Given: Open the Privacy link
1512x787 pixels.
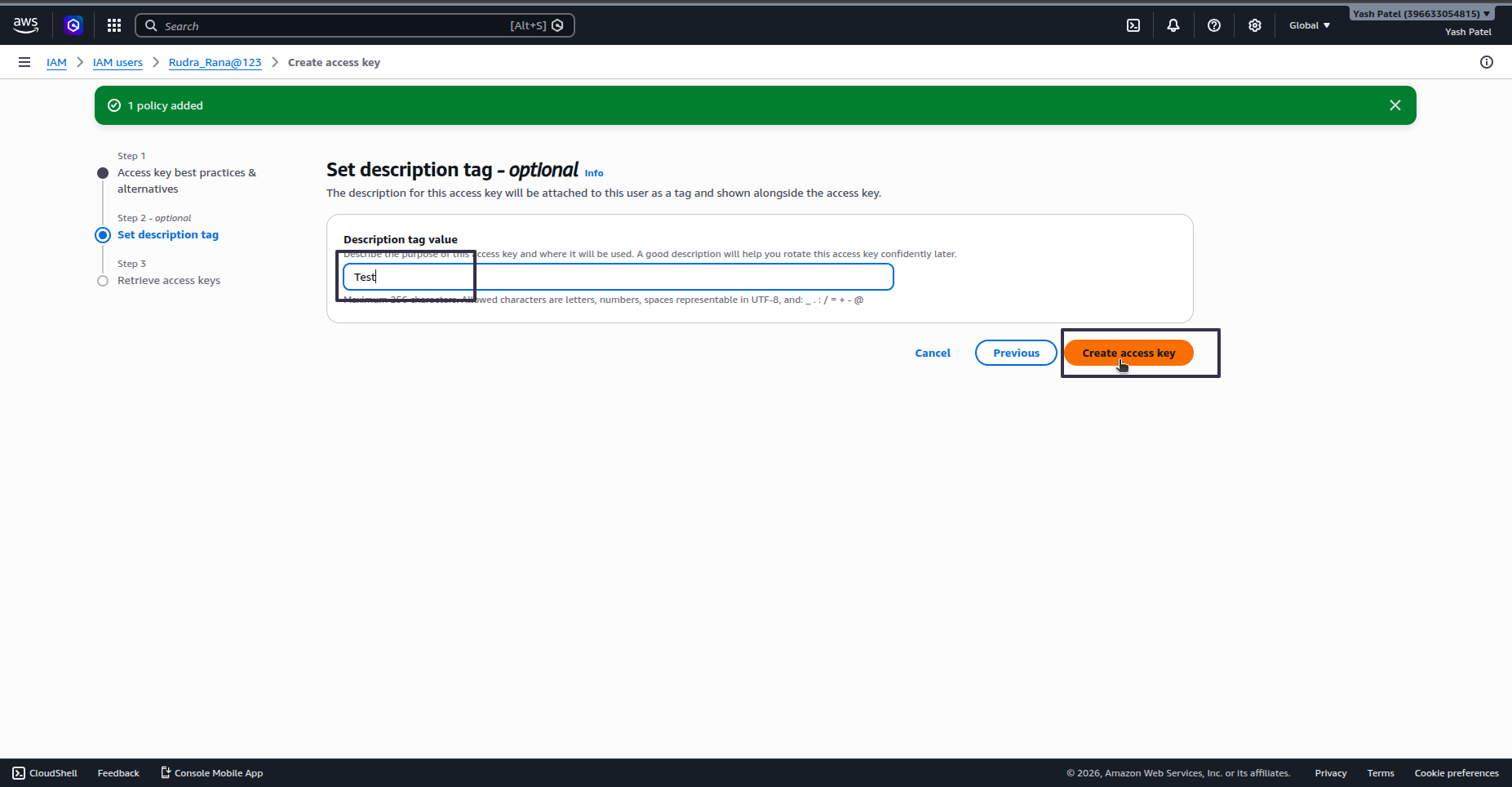Looking at the screenshot, I should pos(1331,773).
